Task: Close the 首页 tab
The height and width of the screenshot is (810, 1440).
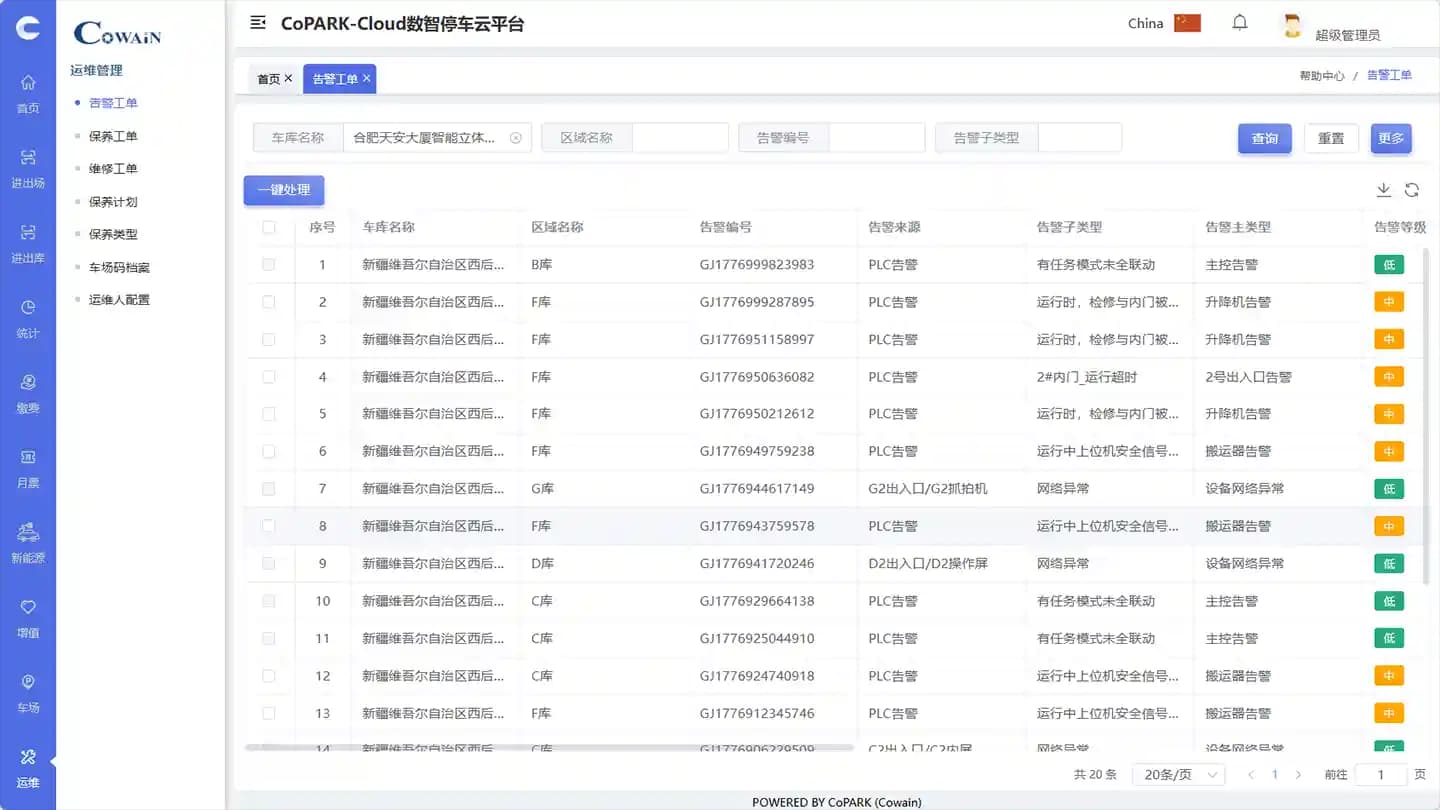Action: pyautogui.click(x=288, y=78)
